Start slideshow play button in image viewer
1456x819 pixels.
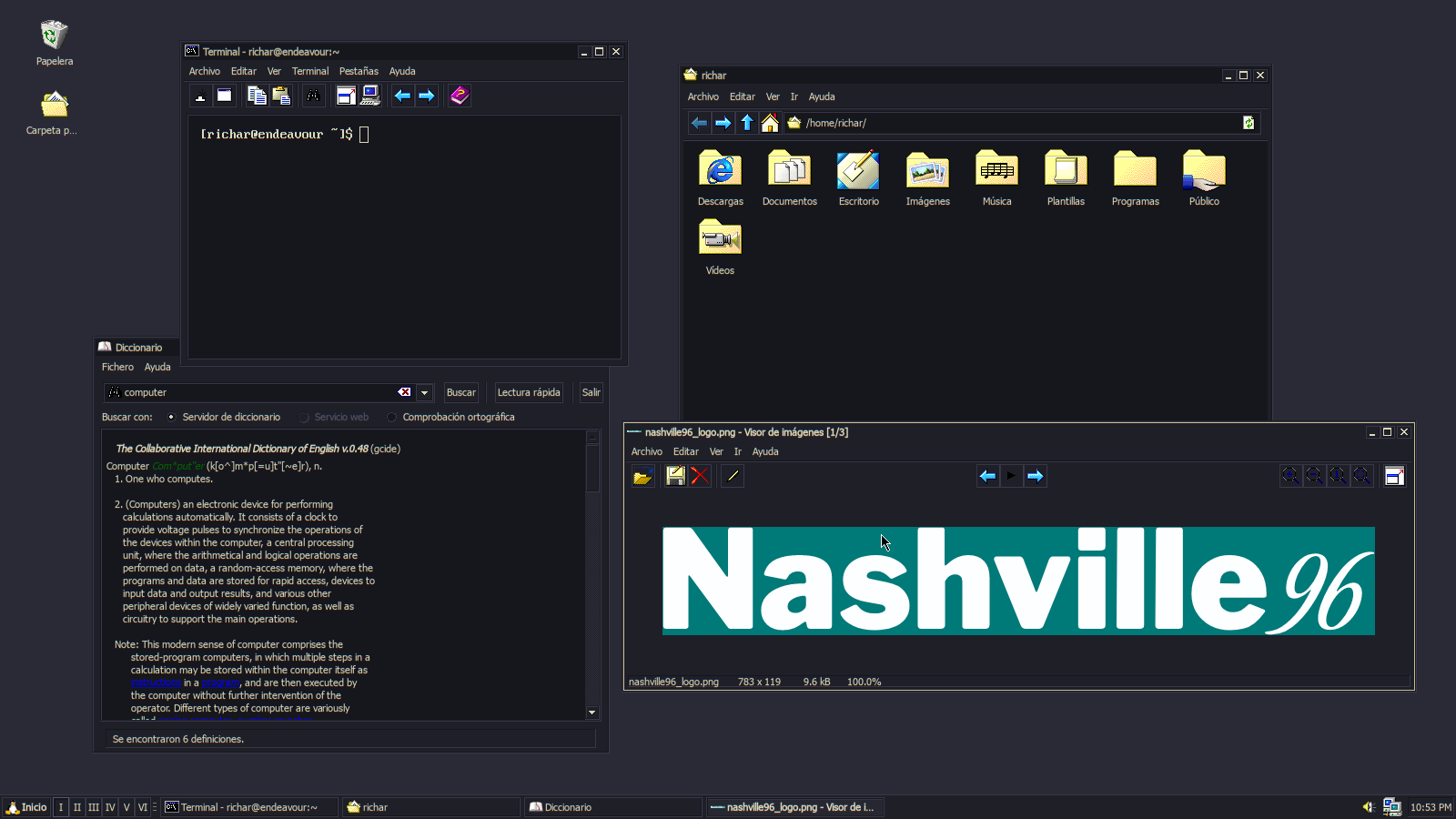pyautogui.click(x=1011, y=476)
